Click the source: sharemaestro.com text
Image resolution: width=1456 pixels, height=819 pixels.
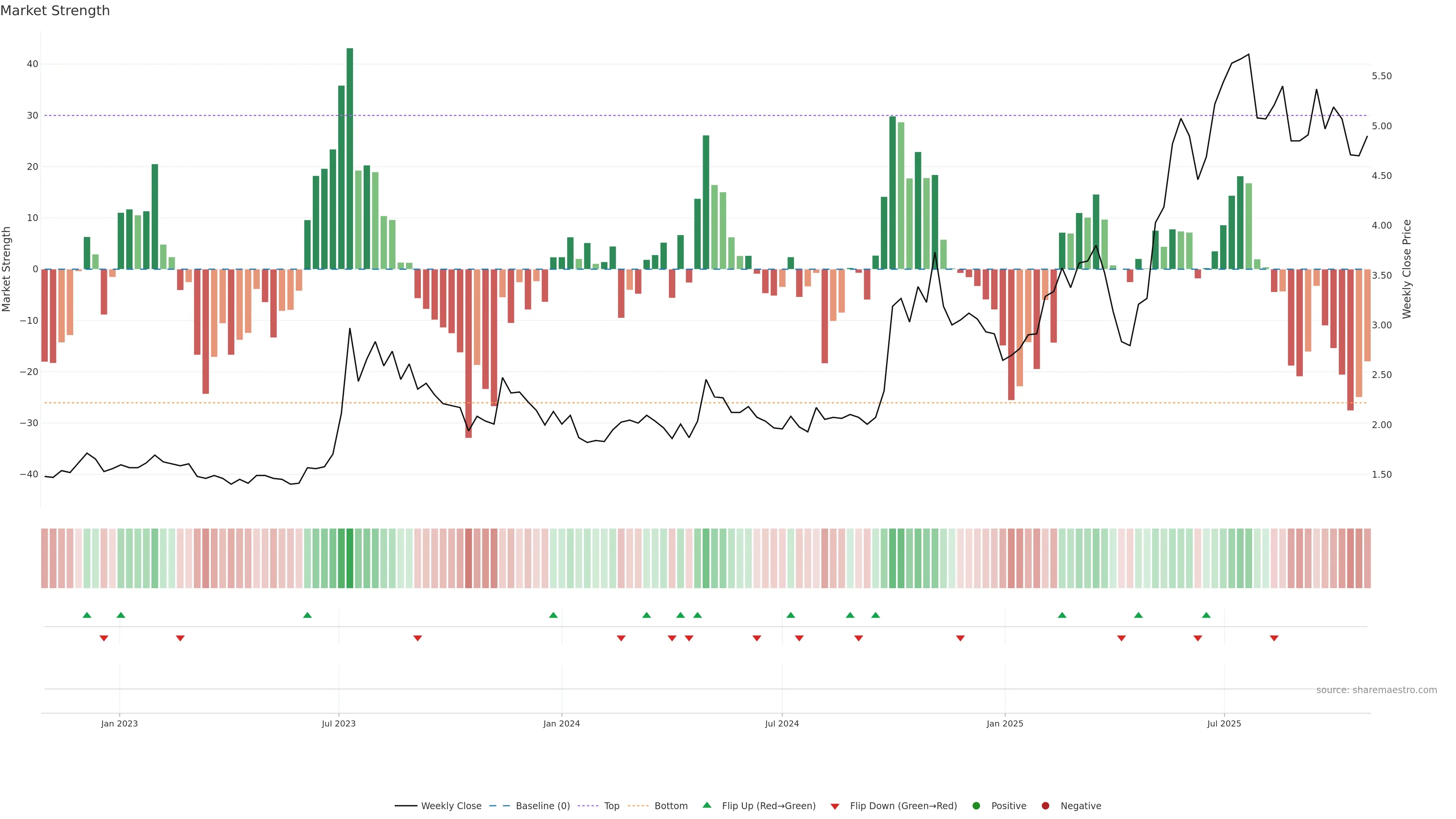point(1376,690)
